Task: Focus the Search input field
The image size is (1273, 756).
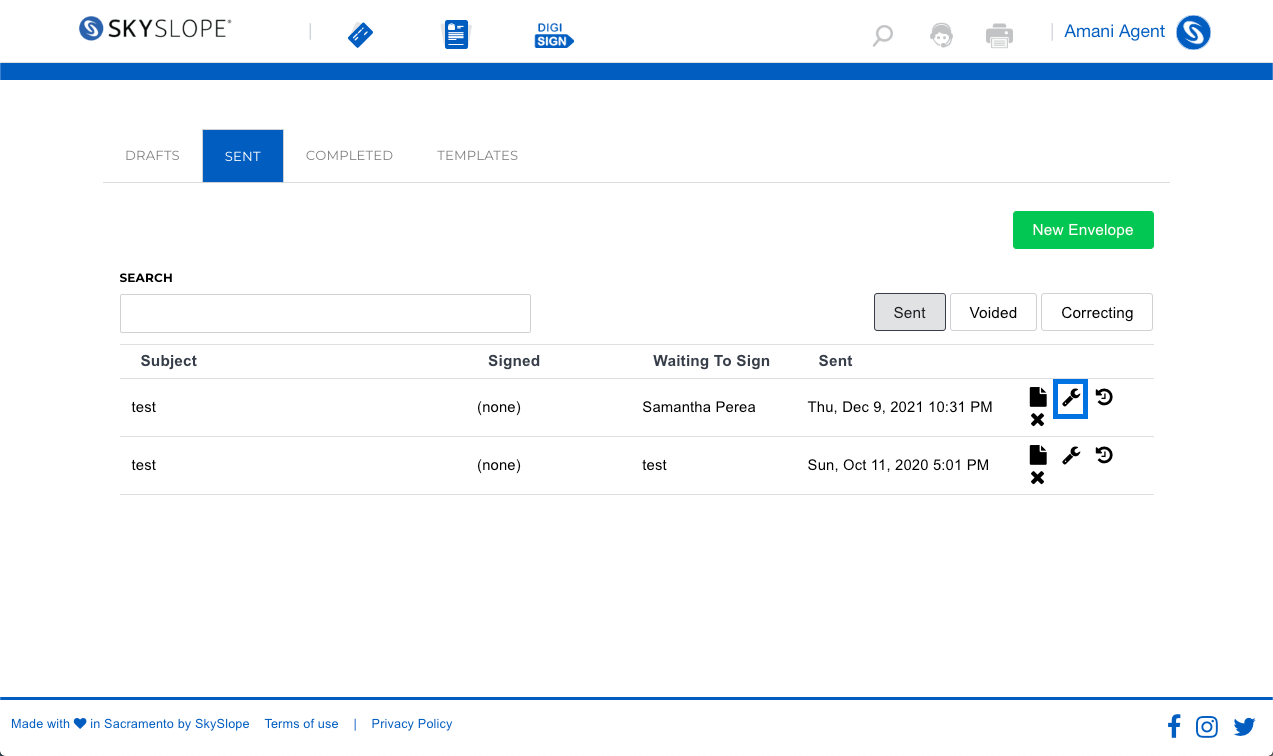Action: coord(325,313)
